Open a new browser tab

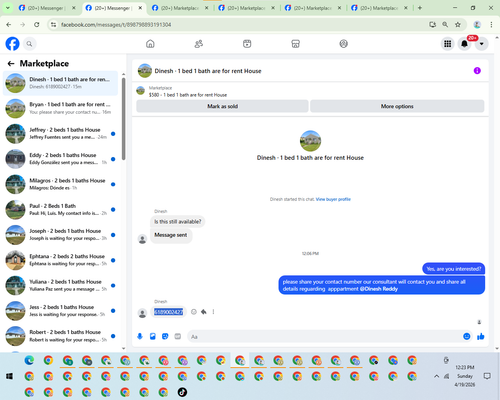point(420,8)
